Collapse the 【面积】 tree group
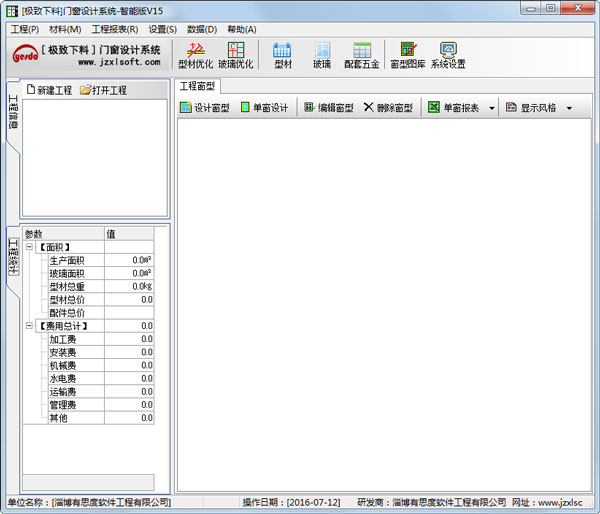The width and height of the screenshot is (600, 514). pos(29,247)
